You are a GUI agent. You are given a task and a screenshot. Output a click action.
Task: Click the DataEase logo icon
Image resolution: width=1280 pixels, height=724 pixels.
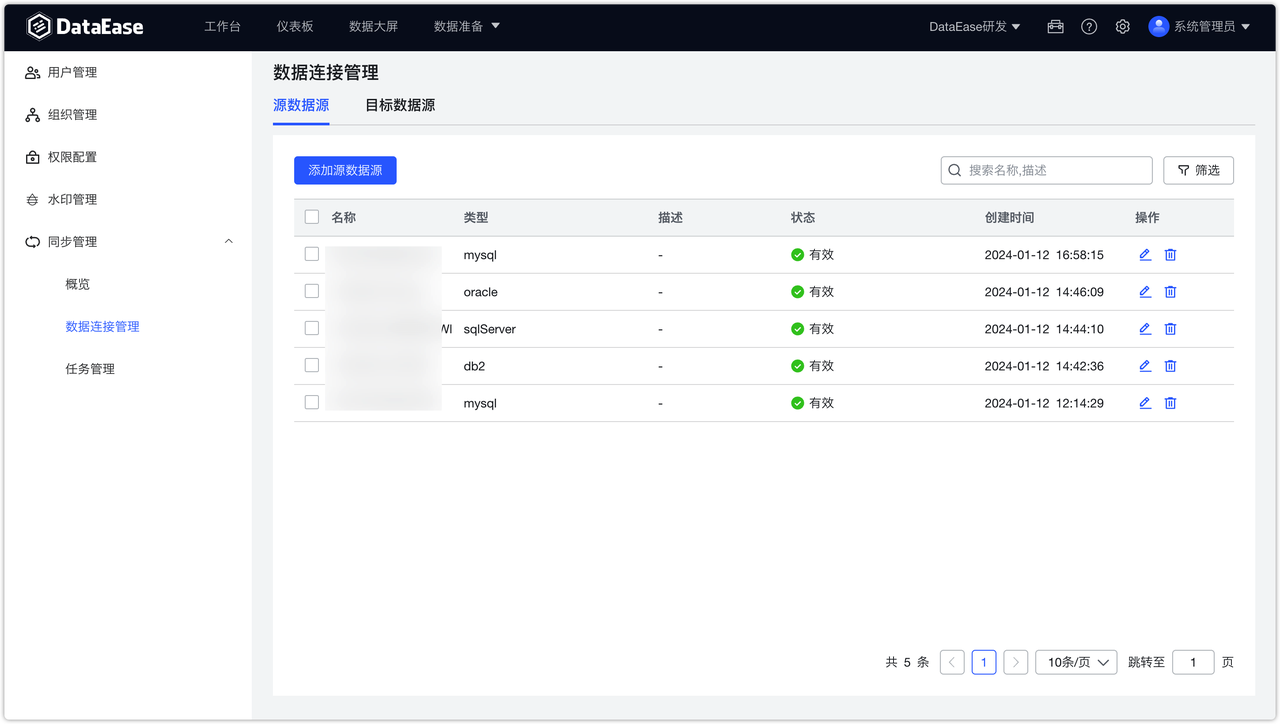(x=38, y=27)
